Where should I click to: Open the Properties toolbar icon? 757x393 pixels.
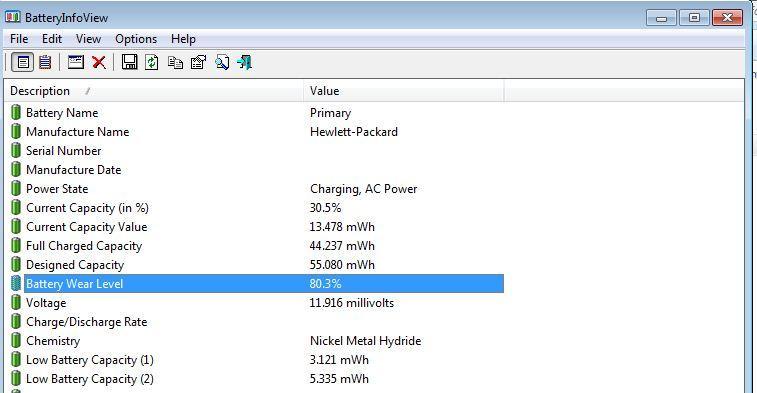click(x=198, y=62)
